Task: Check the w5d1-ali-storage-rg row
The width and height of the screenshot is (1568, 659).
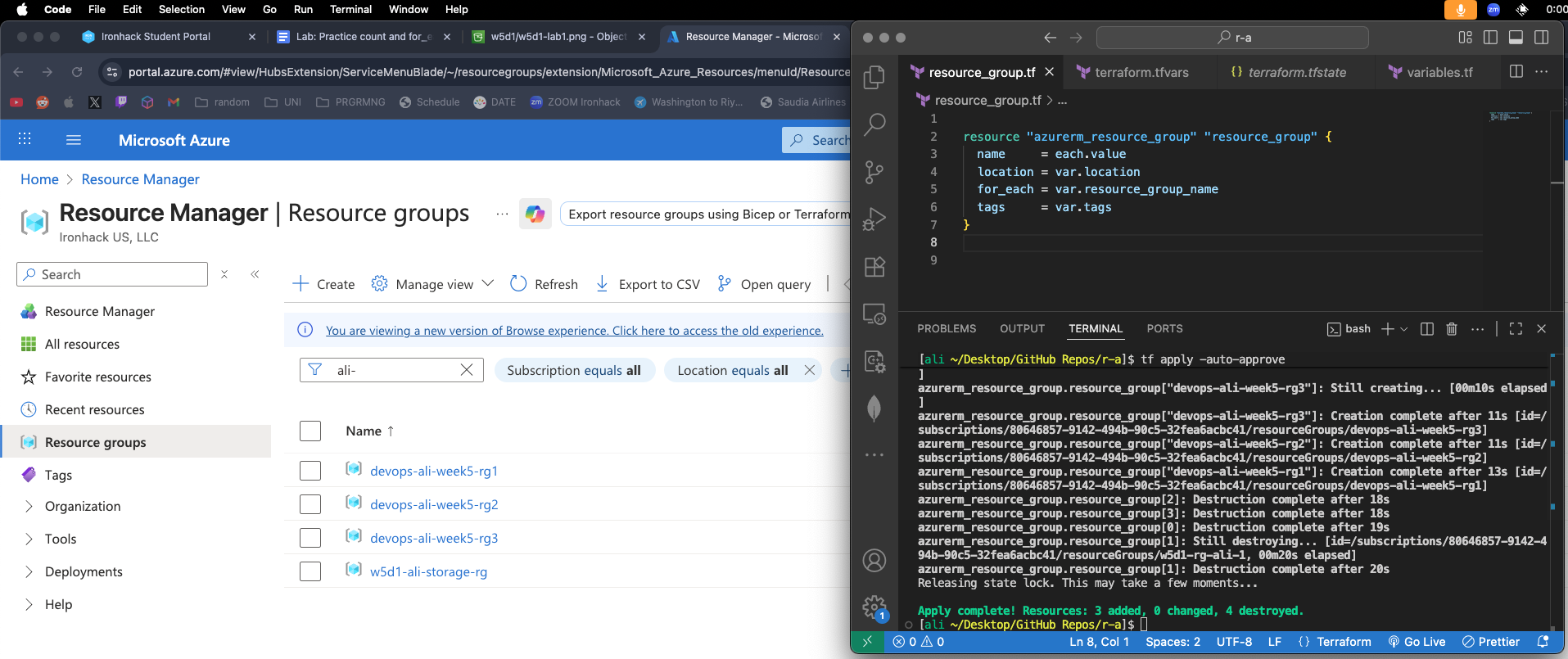Action: point(310,571)
